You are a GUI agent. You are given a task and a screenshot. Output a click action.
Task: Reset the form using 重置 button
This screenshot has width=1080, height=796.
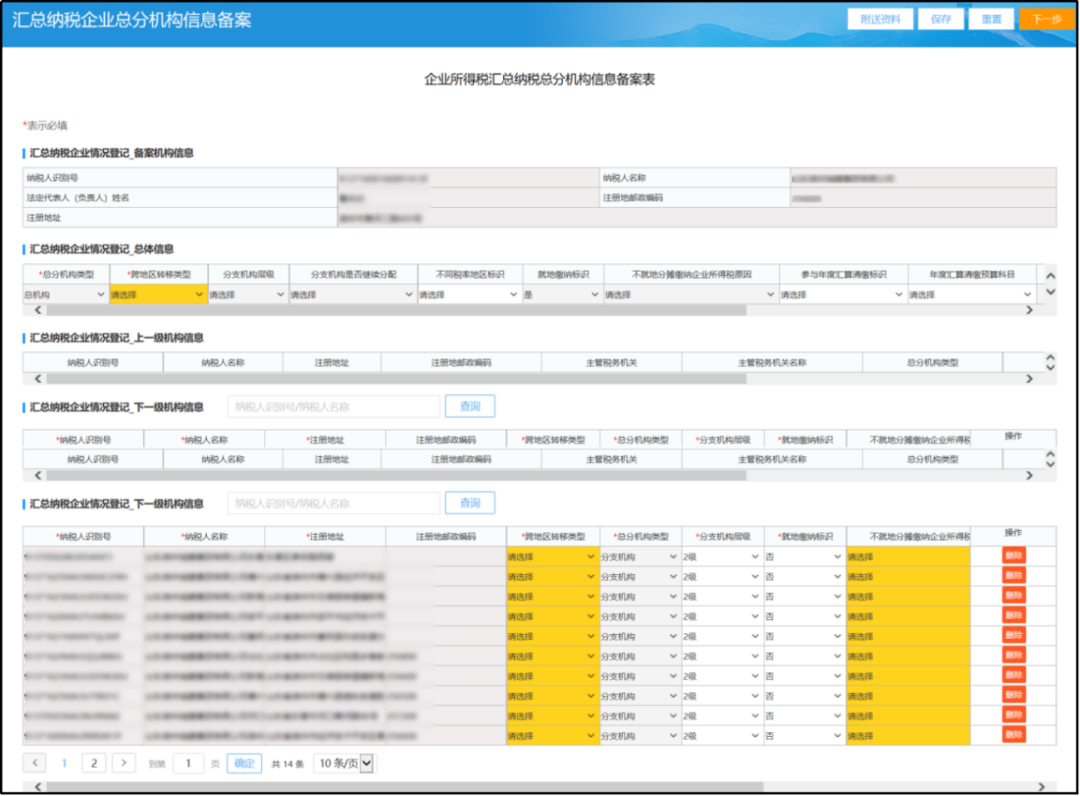991,19
